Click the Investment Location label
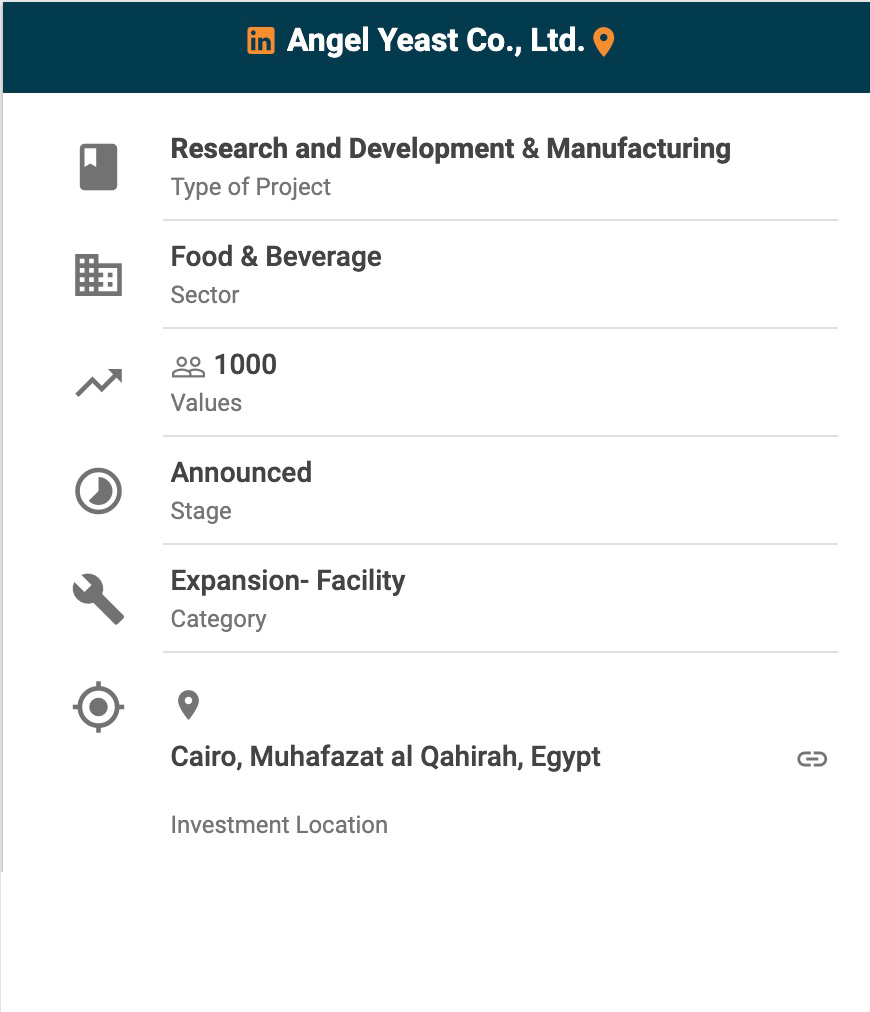This screenshot has width=870, height=1012. click(x=279, y=825)
